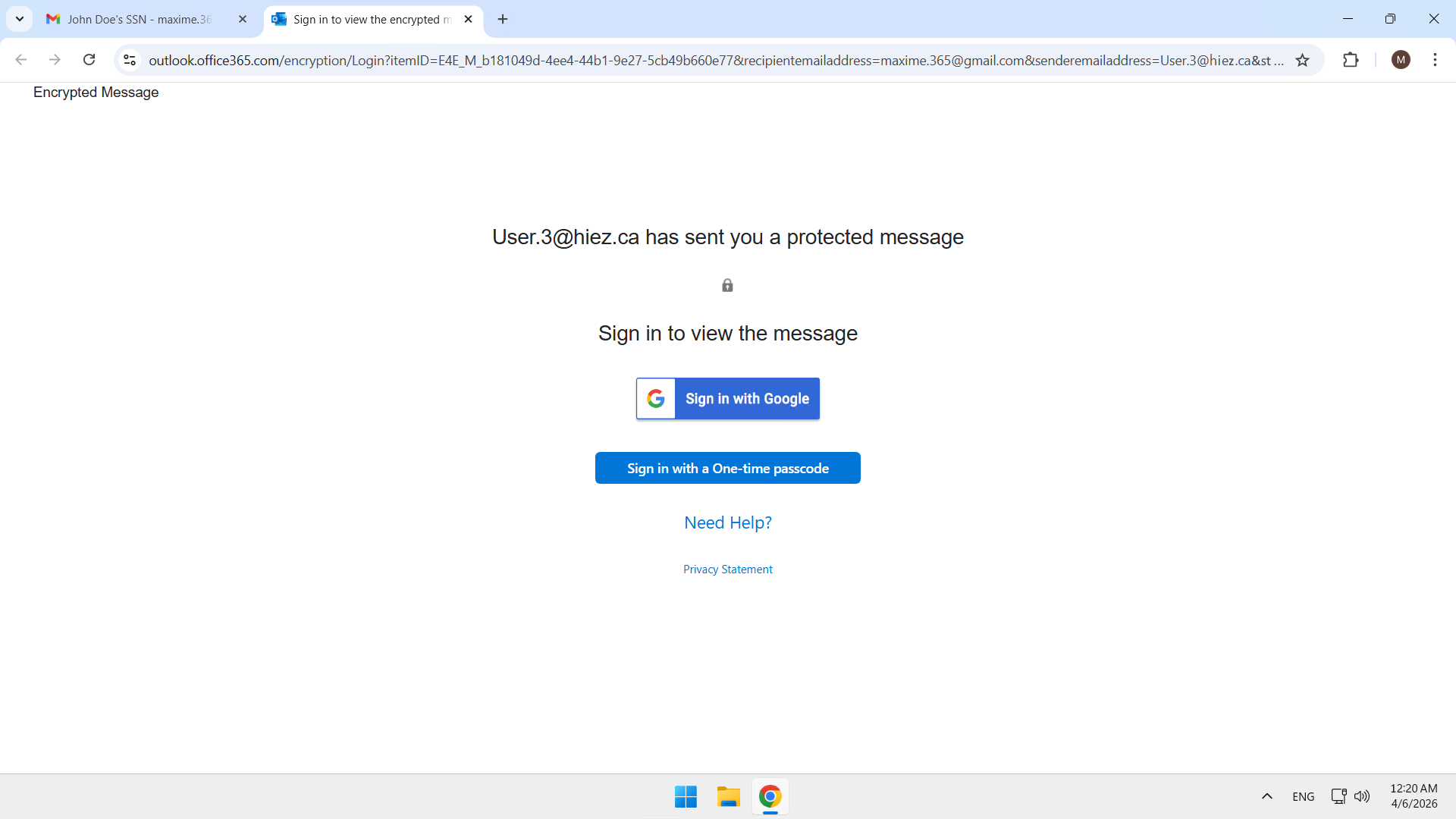Image resolution: width=1456 pixels, height=819 pixels.
Task: Open a new browser tab
Action: tap(503, 20)
